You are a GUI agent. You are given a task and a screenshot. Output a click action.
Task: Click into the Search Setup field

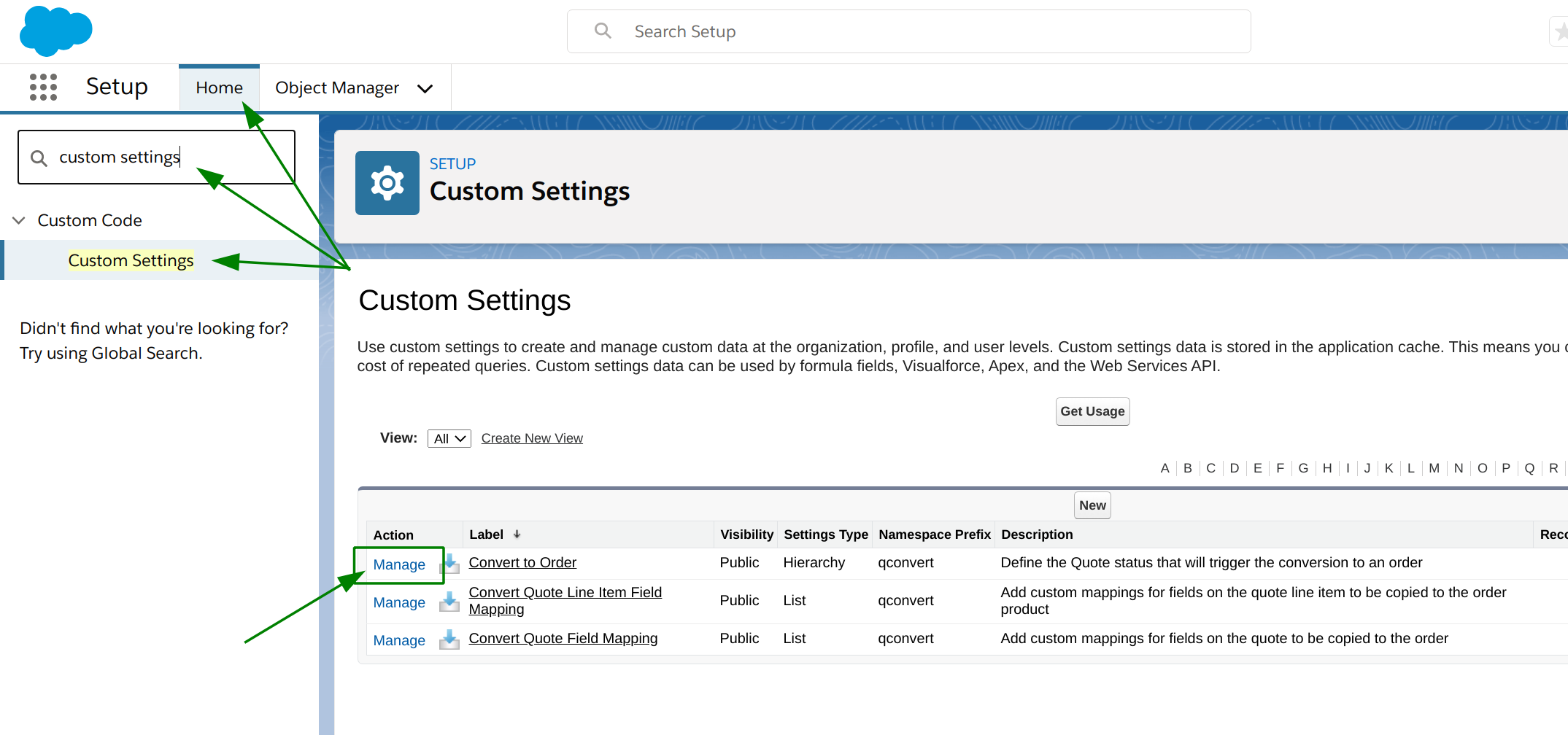[908, 31]
